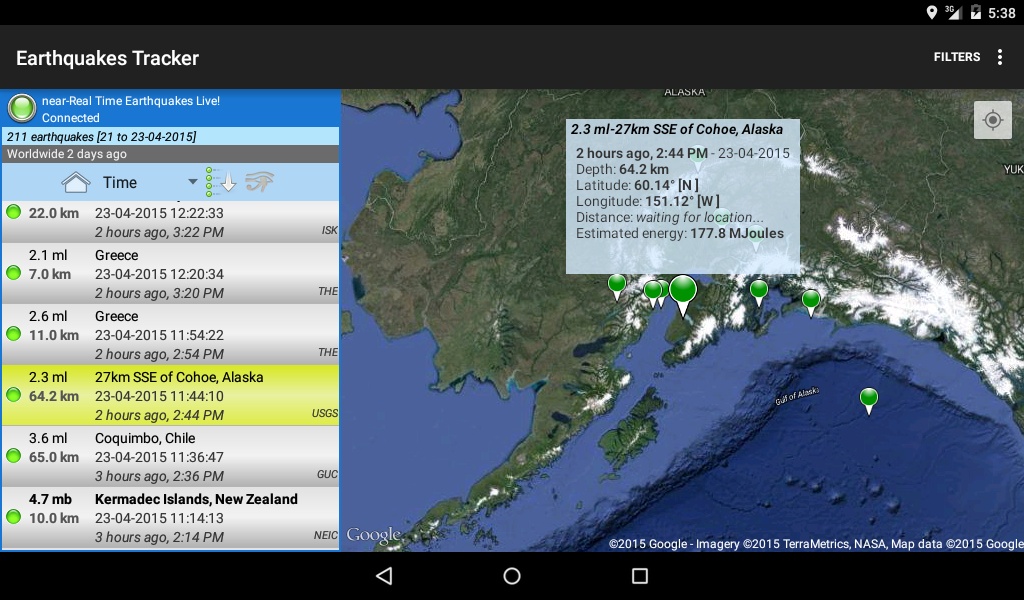Tap the GUC source label on Chile row
The width and height of the screenshot is (1024, 600).
327,474
